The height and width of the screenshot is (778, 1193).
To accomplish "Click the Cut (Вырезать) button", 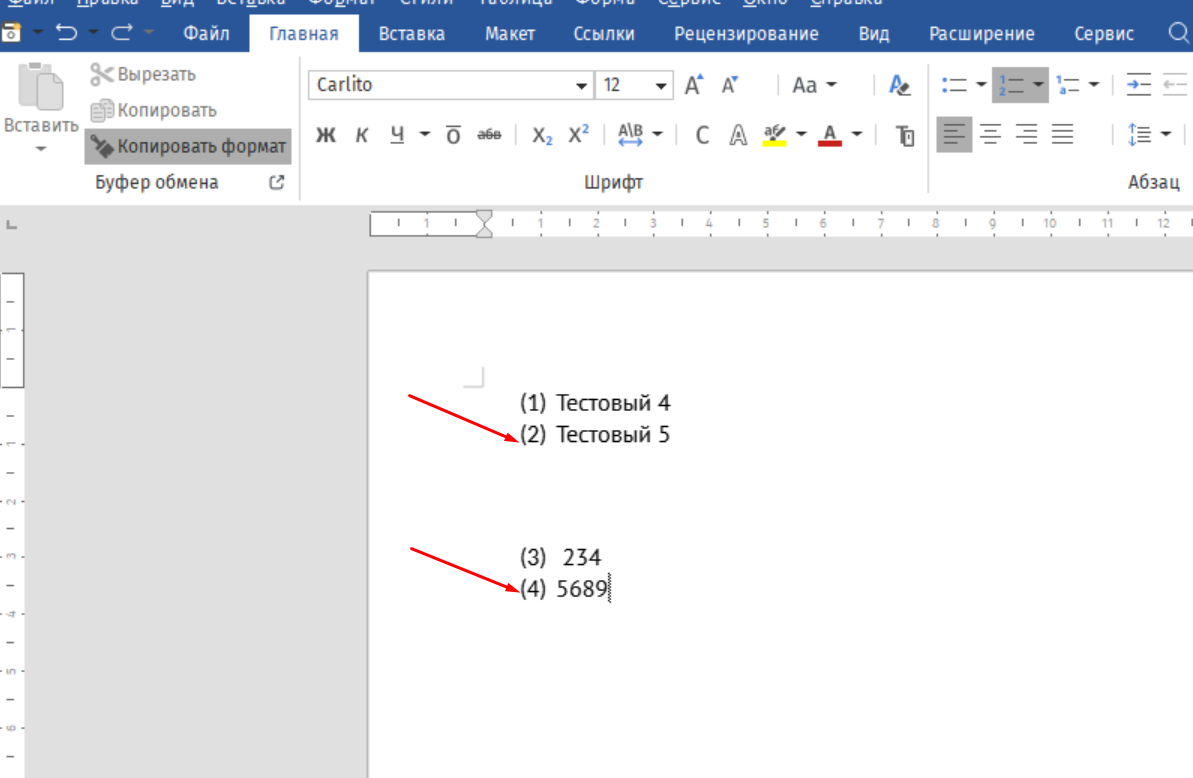I will [143, 75].
